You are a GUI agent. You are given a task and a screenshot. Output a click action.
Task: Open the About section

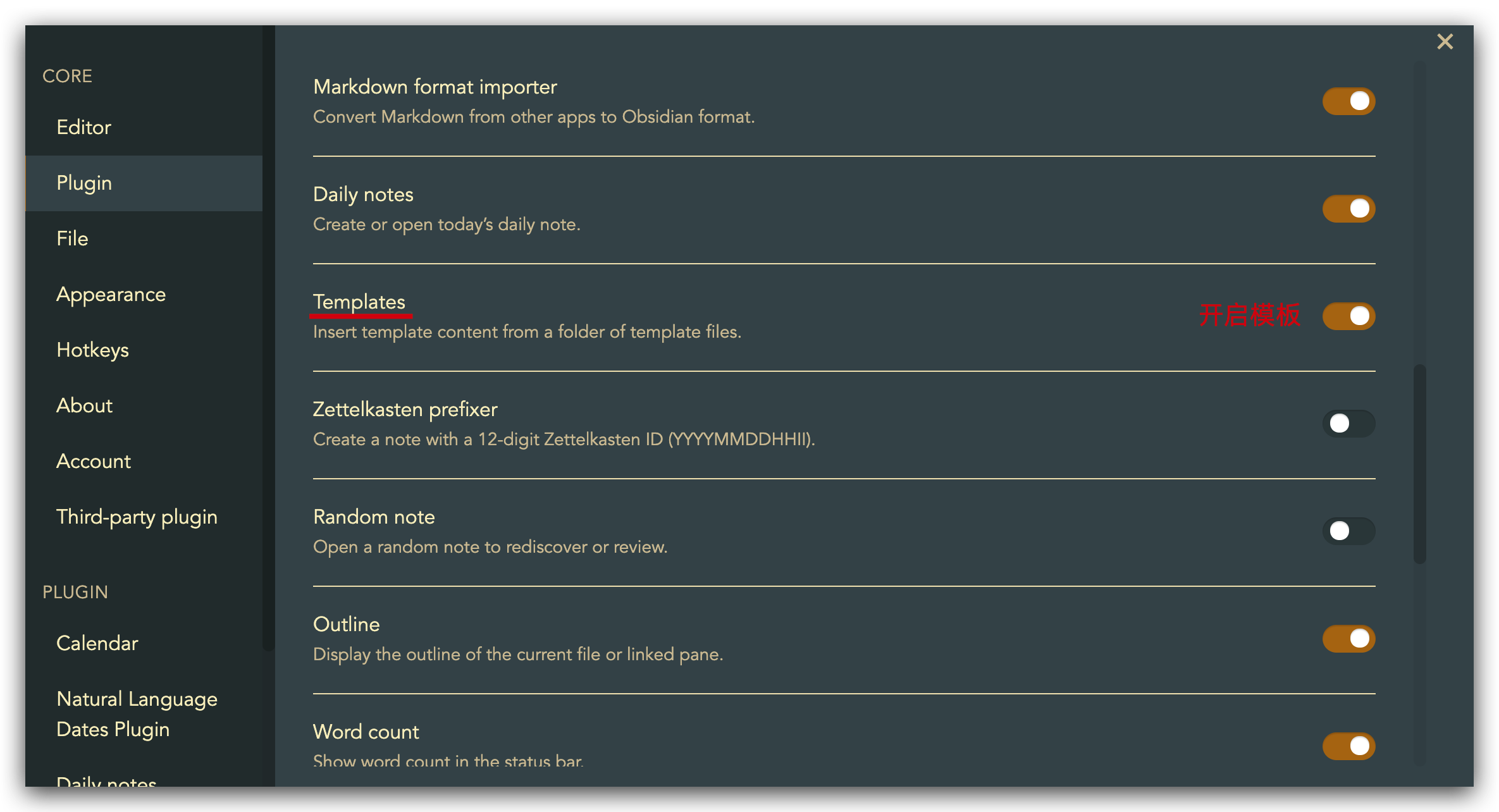pos(84,406)
